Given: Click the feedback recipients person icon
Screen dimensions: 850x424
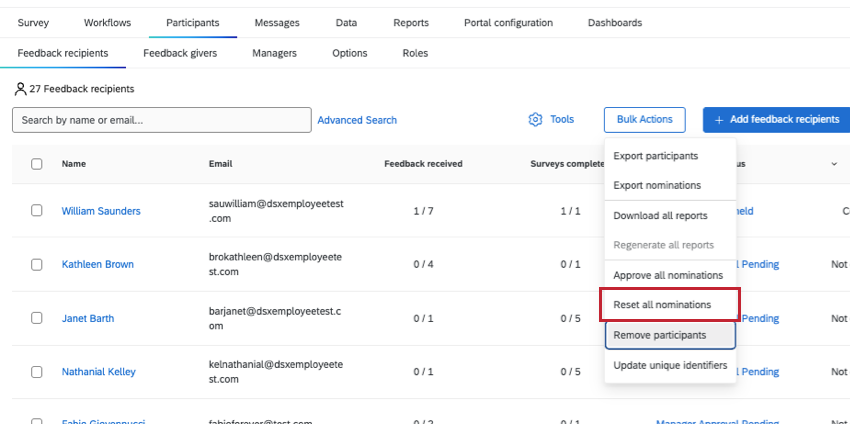Looking at the screenshot, I should (x=21, y=89).
